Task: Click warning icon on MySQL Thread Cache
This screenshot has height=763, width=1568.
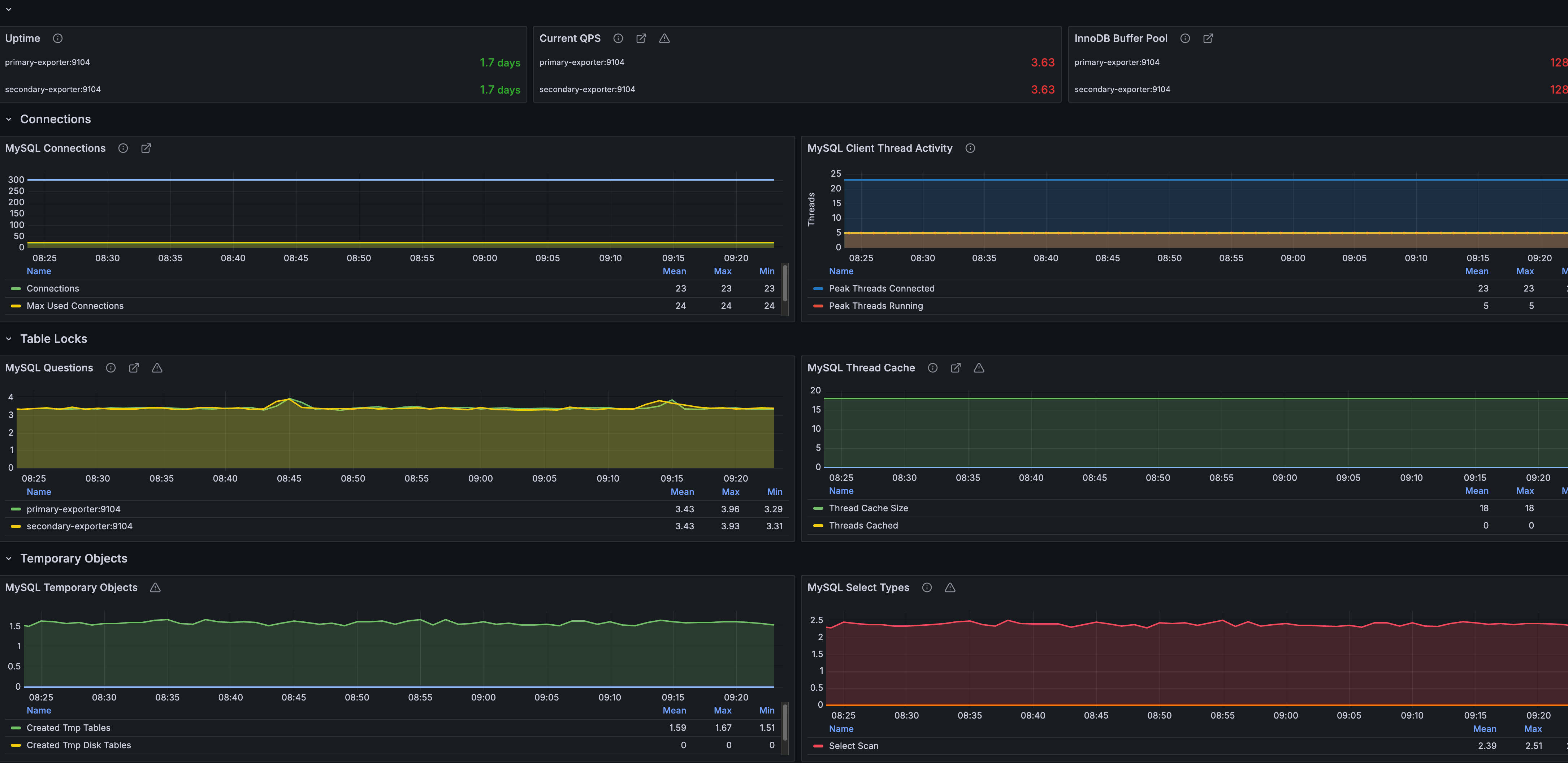Action: tap(978, 368)
